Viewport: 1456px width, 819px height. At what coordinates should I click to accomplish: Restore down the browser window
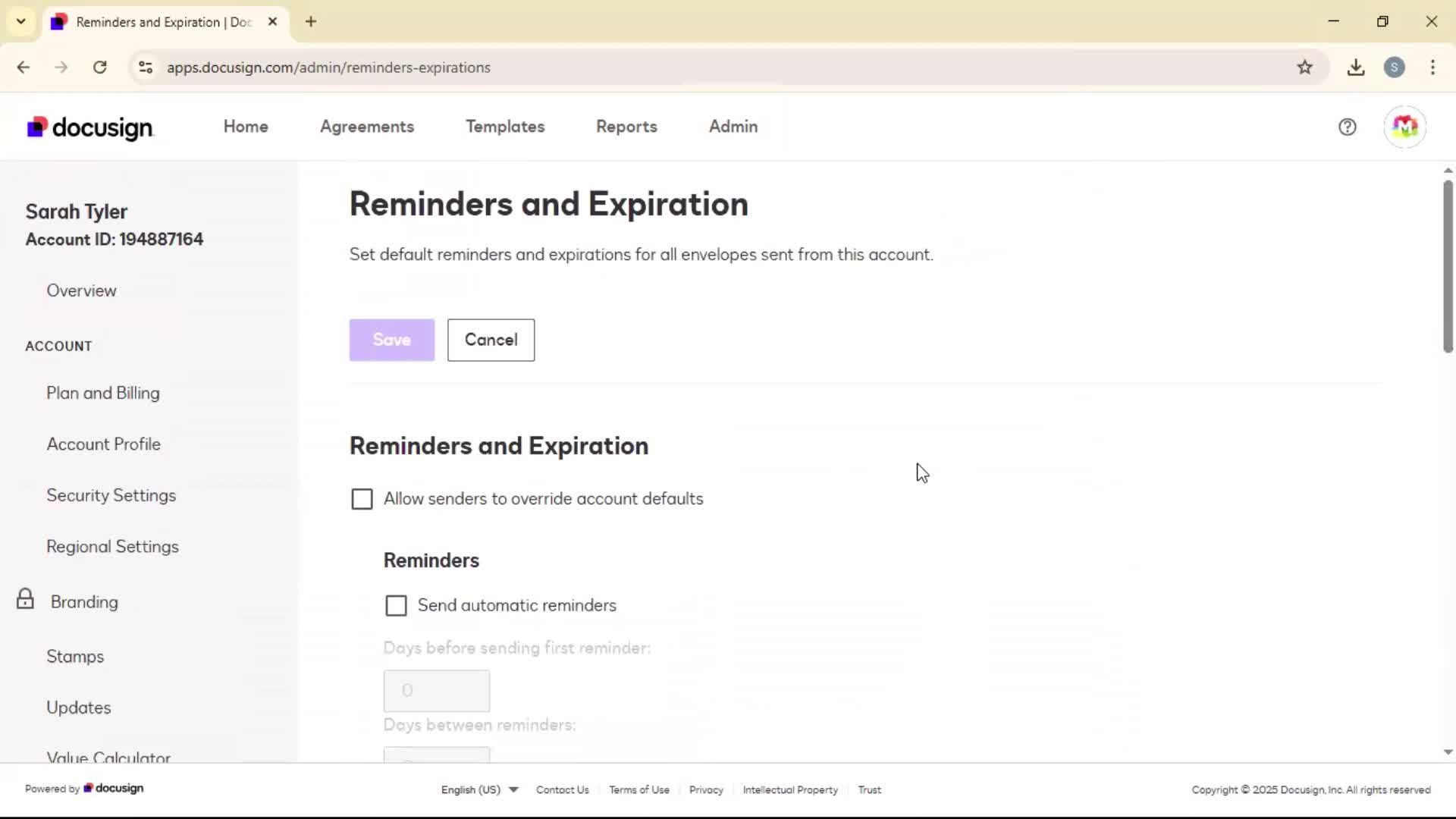click(1382, 21)
